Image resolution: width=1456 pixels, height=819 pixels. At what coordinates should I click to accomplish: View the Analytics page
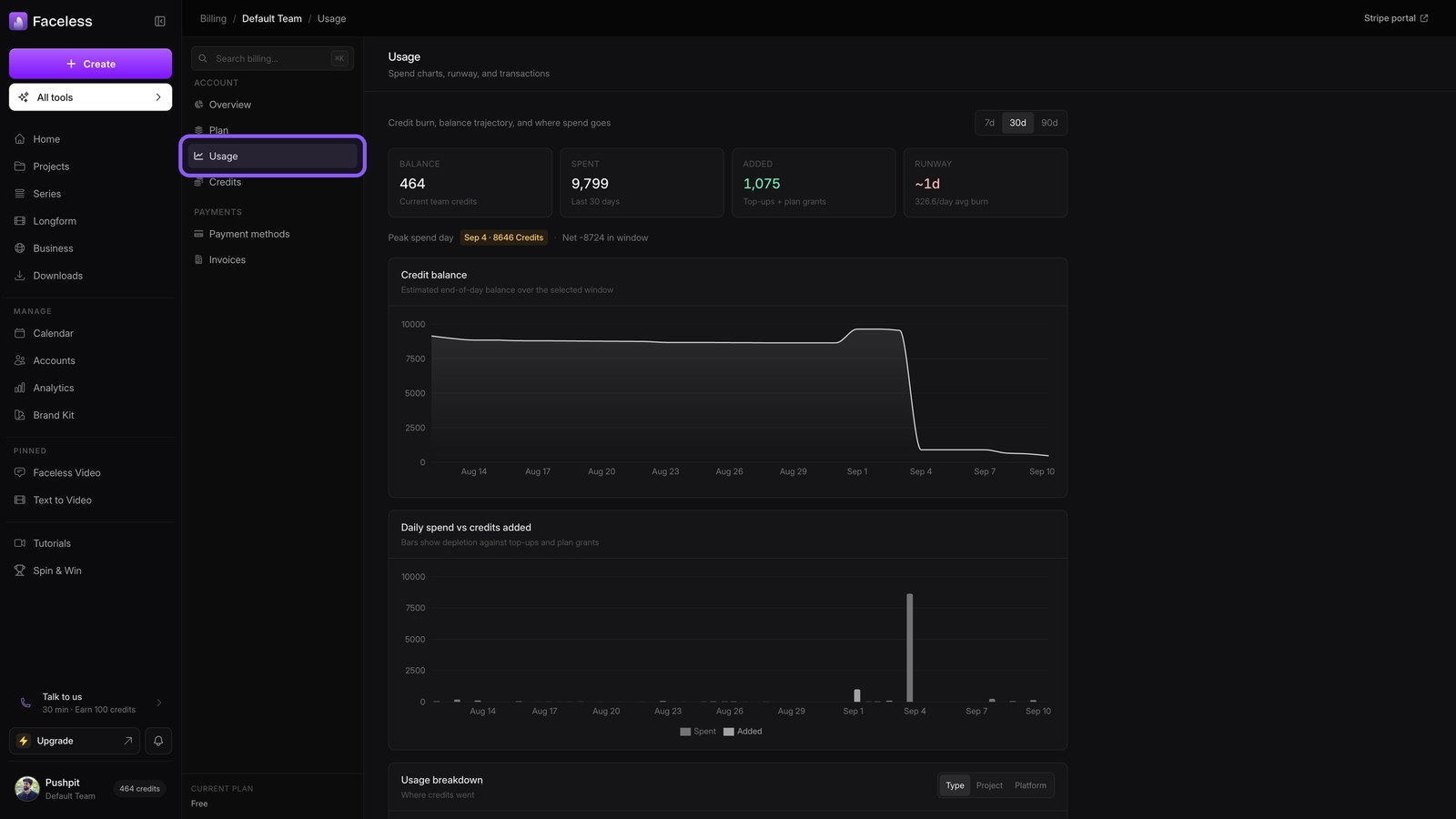click(x=90, y=388)
